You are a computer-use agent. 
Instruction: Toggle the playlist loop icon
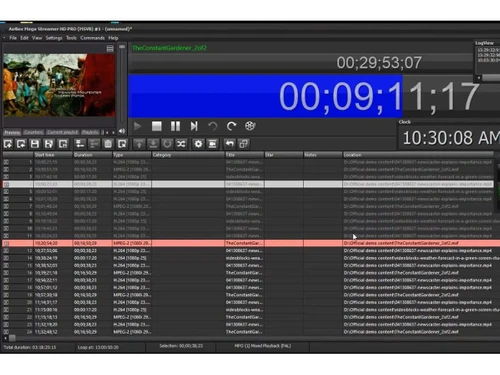(167, 144)
